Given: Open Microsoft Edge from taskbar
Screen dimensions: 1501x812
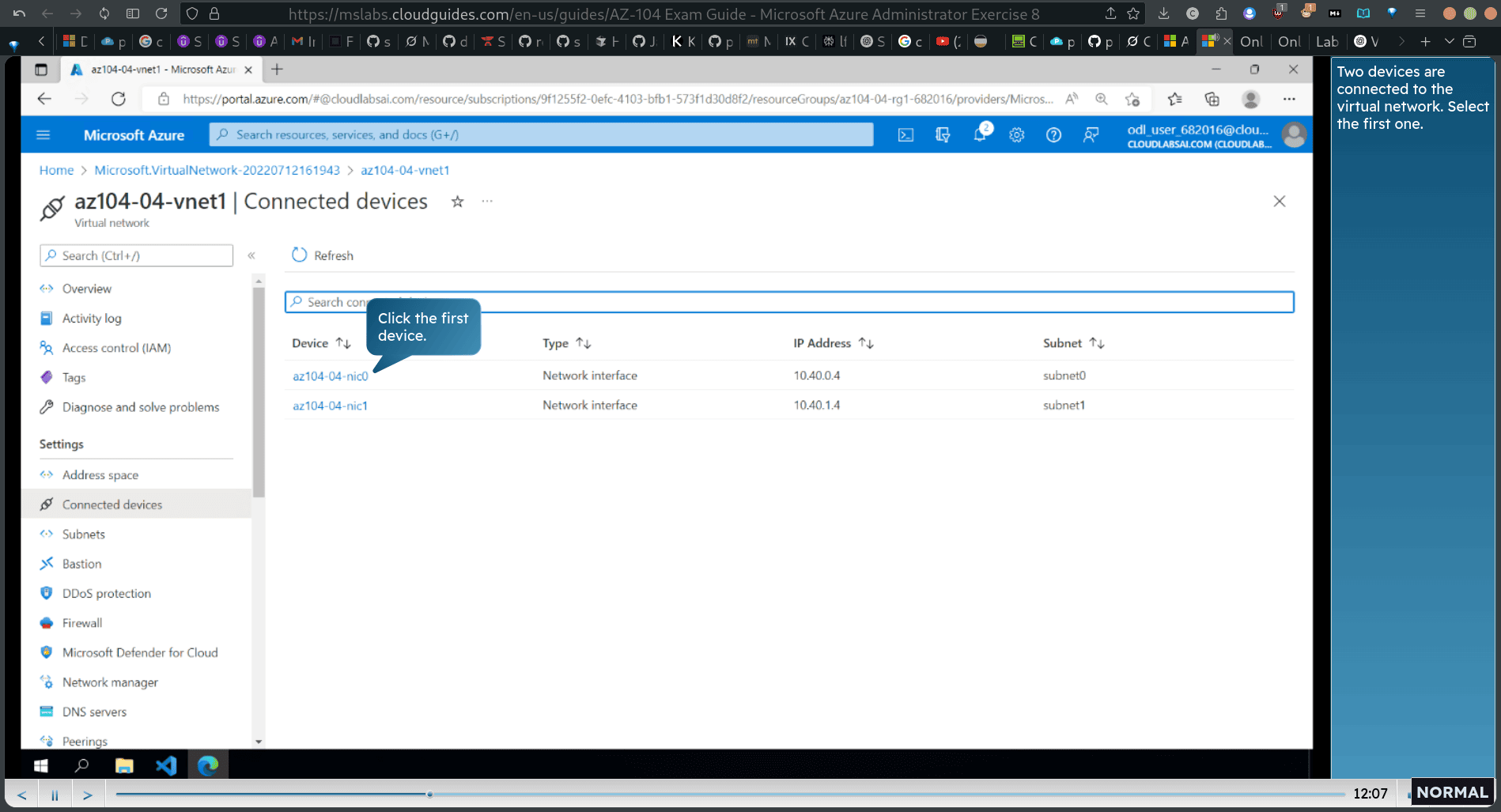Looking at the screenshot, I should pyautogui.click(x=208, y=765).
